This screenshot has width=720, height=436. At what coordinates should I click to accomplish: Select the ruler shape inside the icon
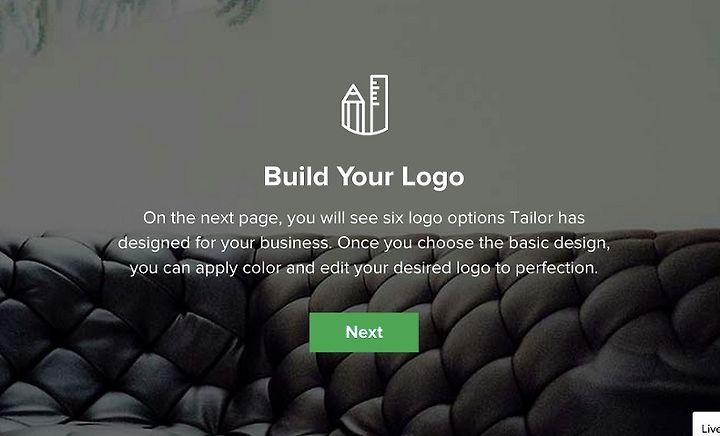[377, 104]
